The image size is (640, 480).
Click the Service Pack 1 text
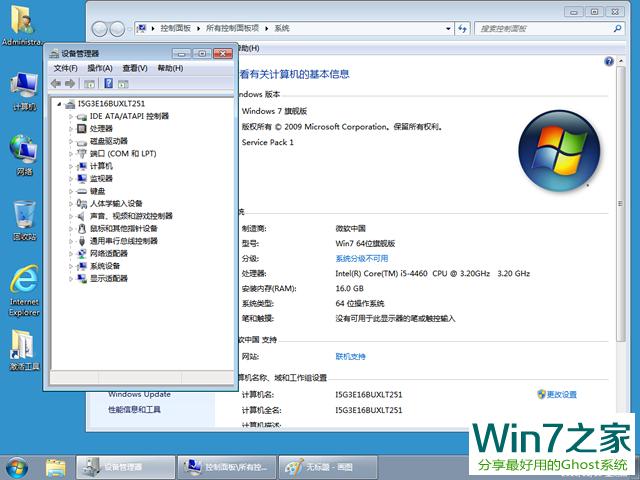[267, 142]
